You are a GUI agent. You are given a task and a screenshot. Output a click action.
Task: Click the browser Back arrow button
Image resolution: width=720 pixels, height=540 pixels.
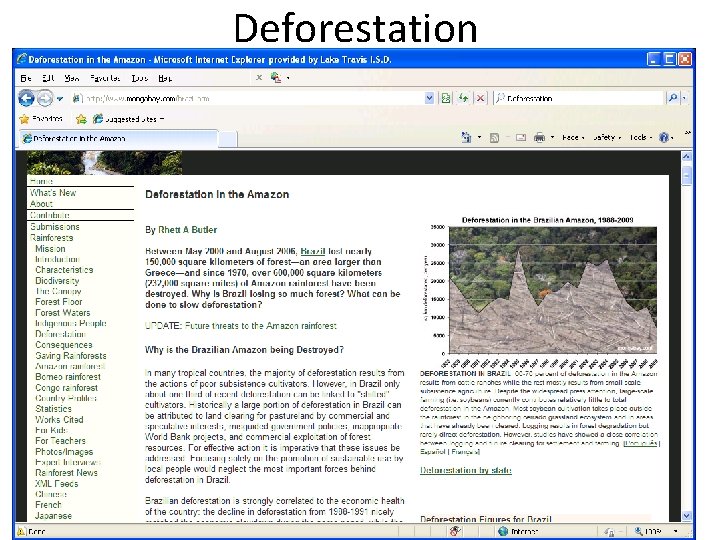click(x=26, y=98)
